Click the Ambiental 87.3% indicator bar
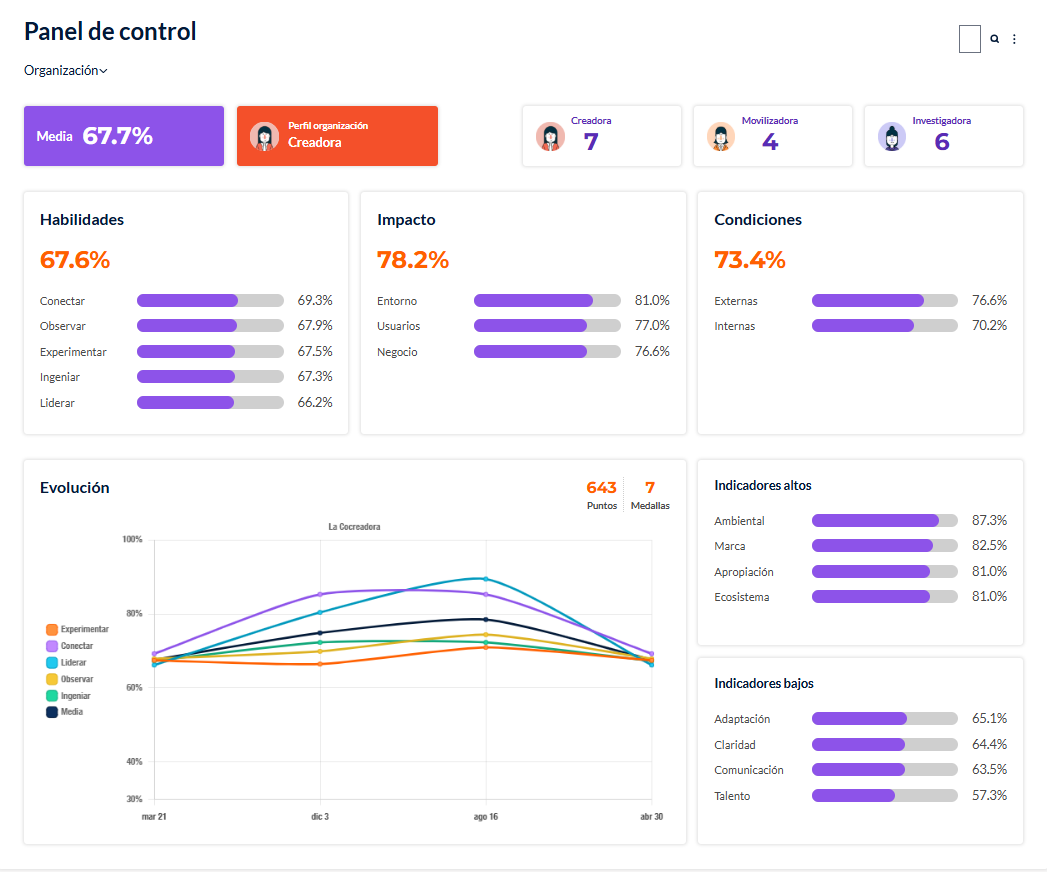This screenshot has height=872, width=1047. click(x=885, y=520)
